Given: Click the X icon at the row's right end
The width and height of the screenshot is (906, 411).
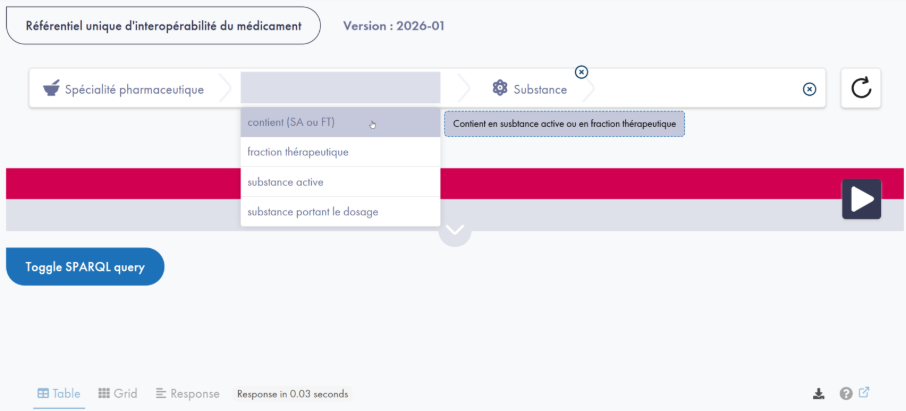Looking at the screenshot, I should pyautogui.click(x=809, y=89).
